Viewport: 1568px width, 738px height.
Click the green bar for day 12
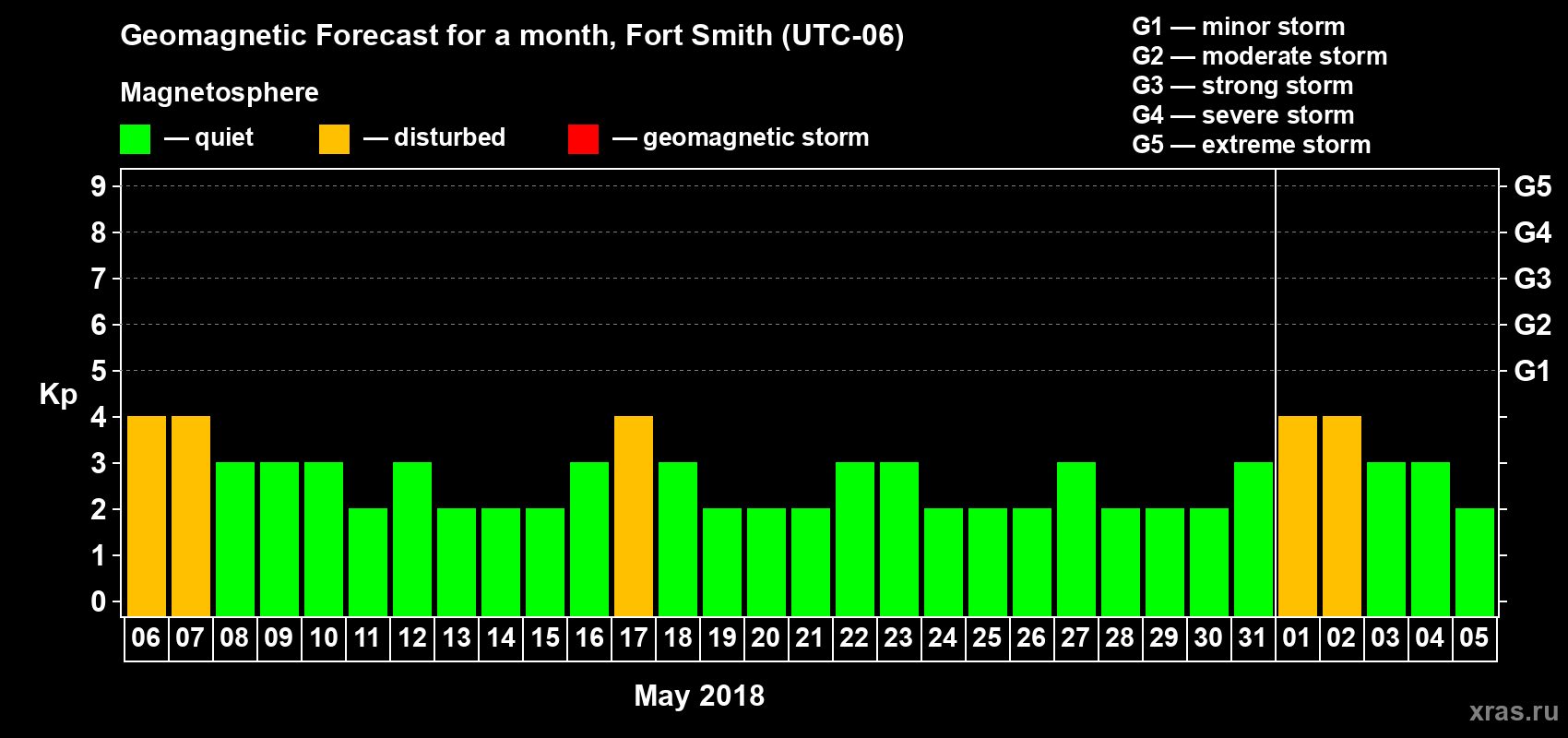coord(412,540)
